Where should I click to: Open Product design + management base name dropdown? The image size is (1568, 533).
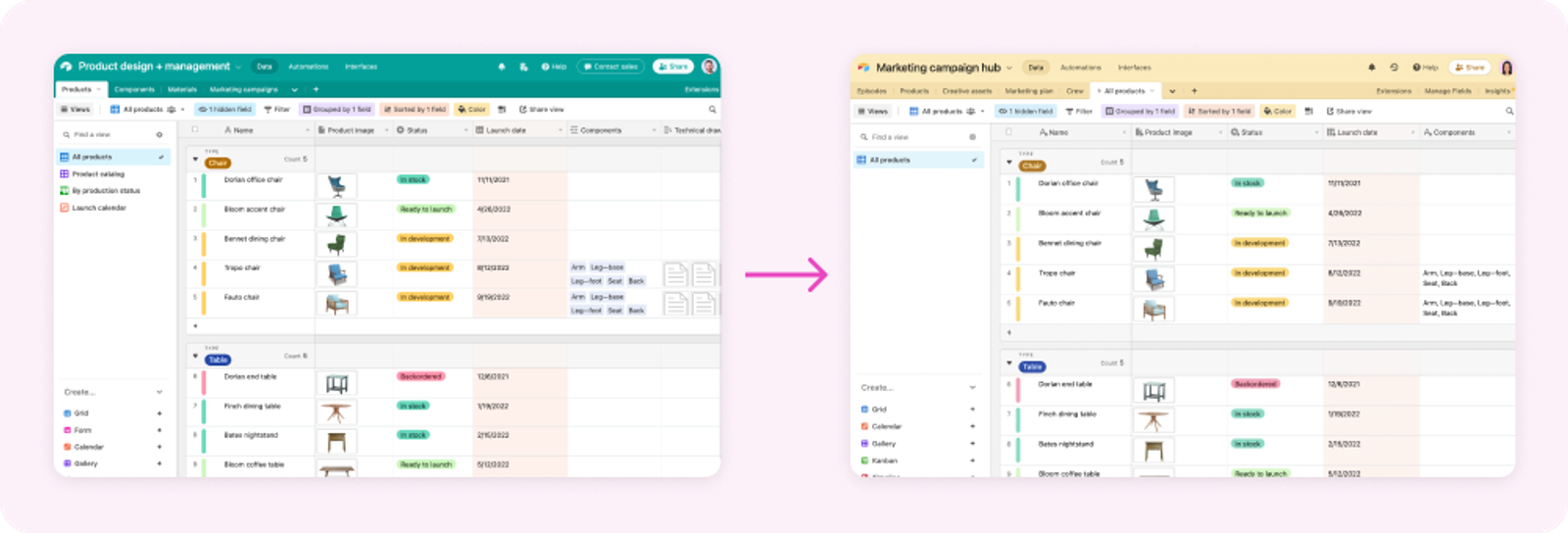(238, 67)
